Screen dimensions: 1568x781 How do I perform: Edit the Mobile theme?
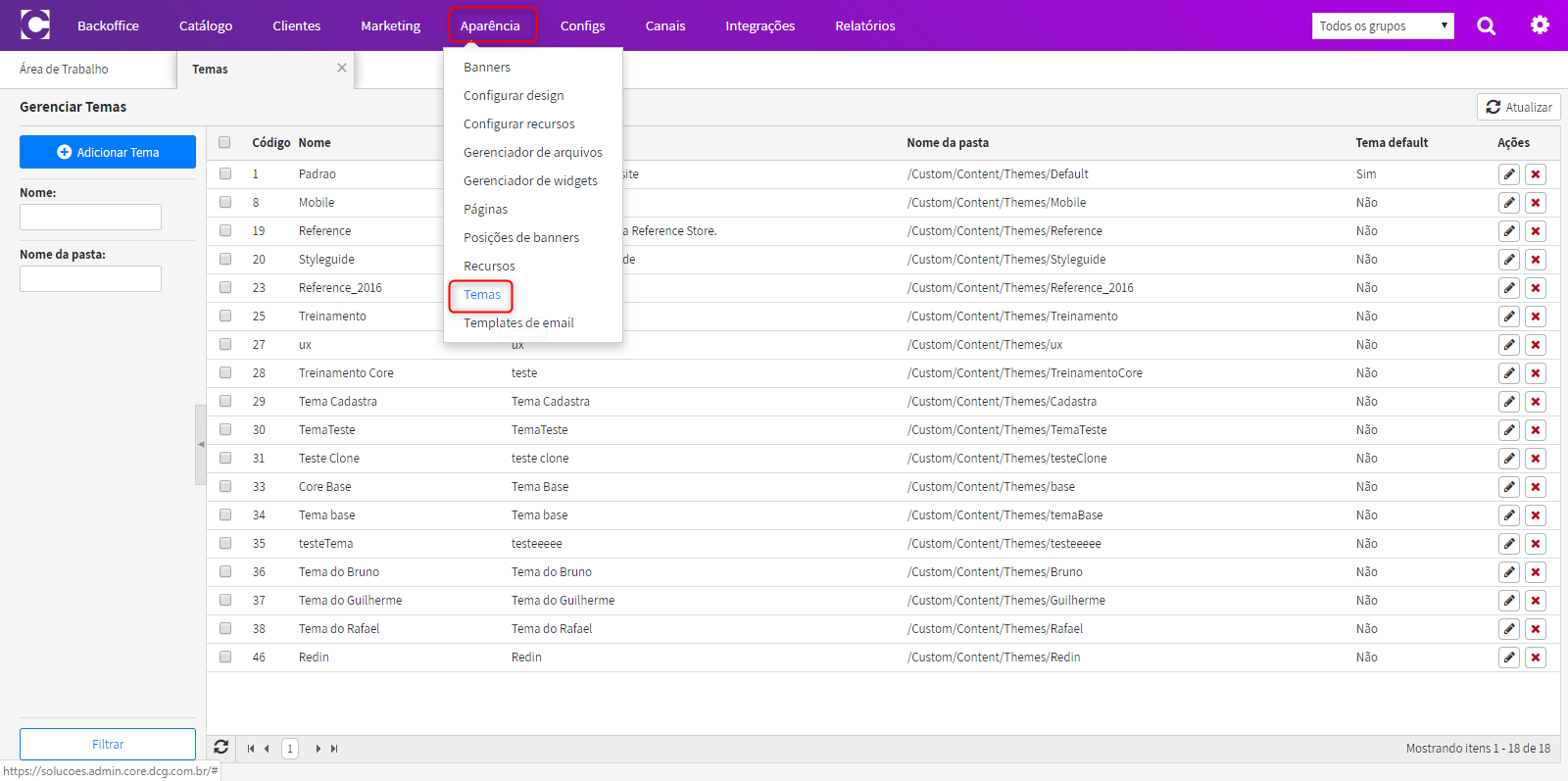pyautogui.click(x=1509, y=203)
